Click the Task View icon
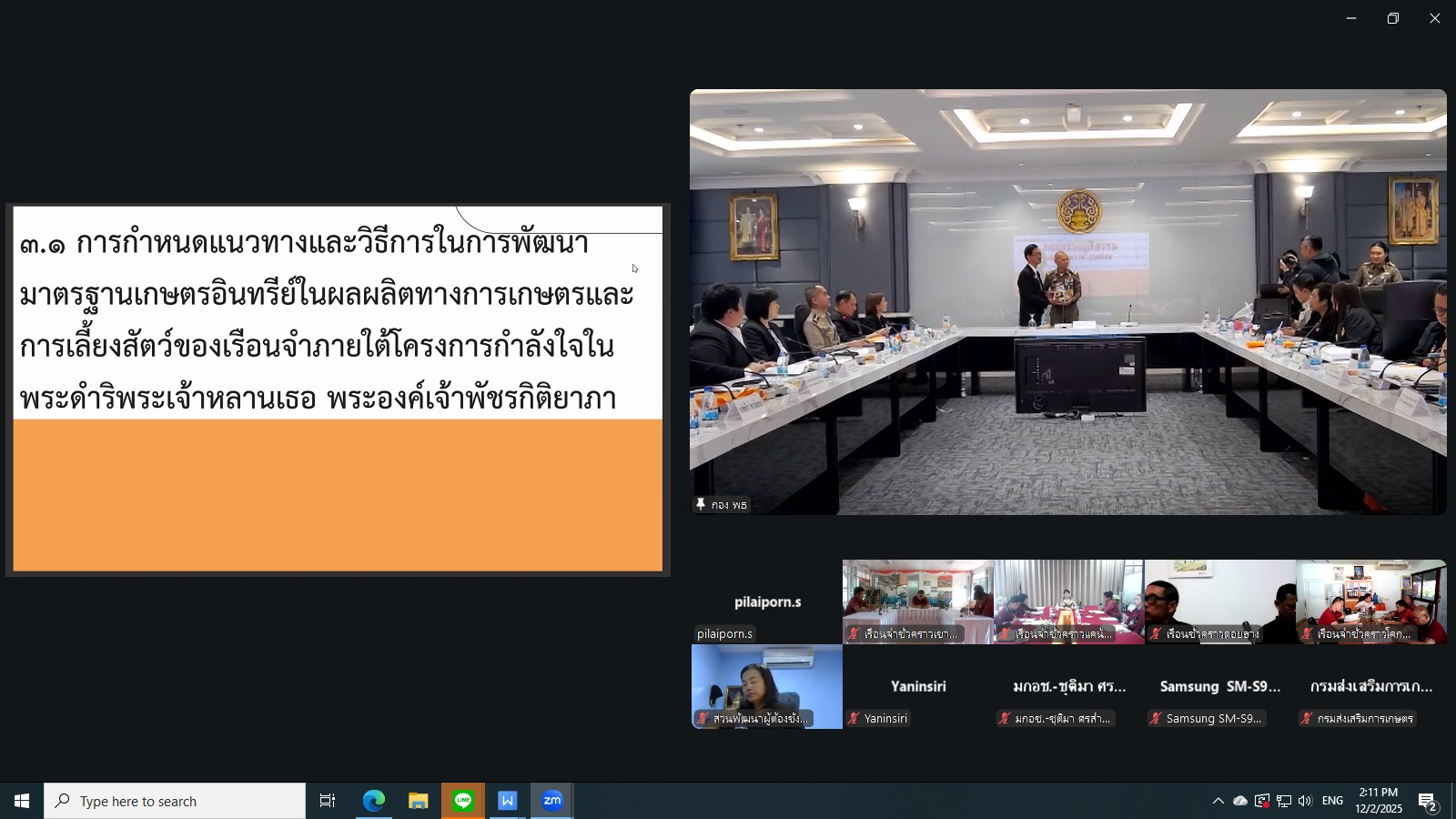This screenshot has width=1456, height=819. click(328, 801)
